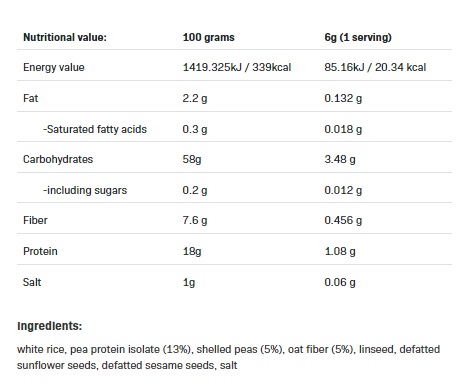Select the 'Carbohydrates' row label
This screenshot has width=472, height=389.
pos(58,159)
